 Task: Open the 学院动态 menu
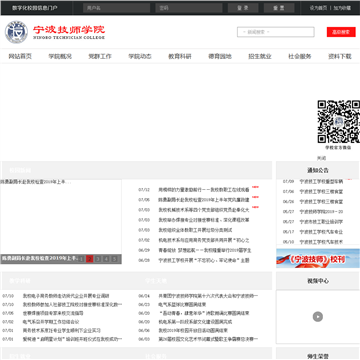140,56
